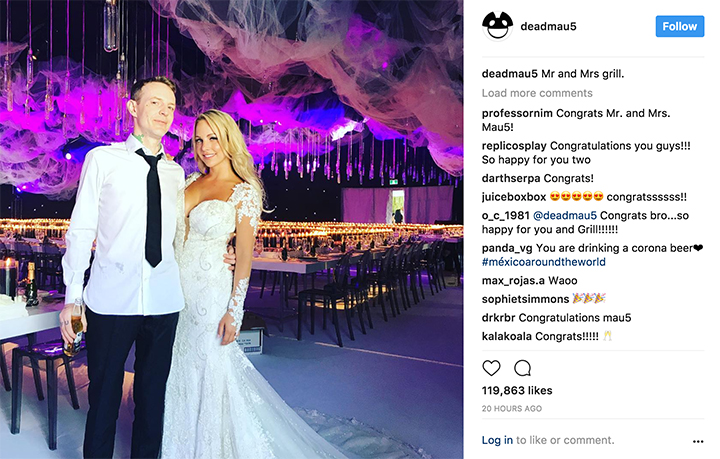View the 119,863 likes list
Screen dimensions: 720x459
tap(517, 391)
